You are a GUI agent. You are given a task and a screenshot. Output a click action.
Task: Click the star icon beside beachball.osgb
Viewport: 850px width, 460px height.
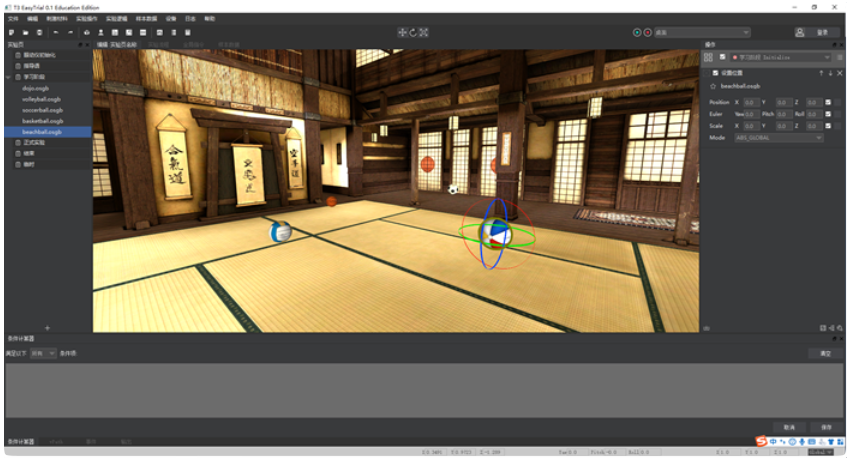(712, 87)
